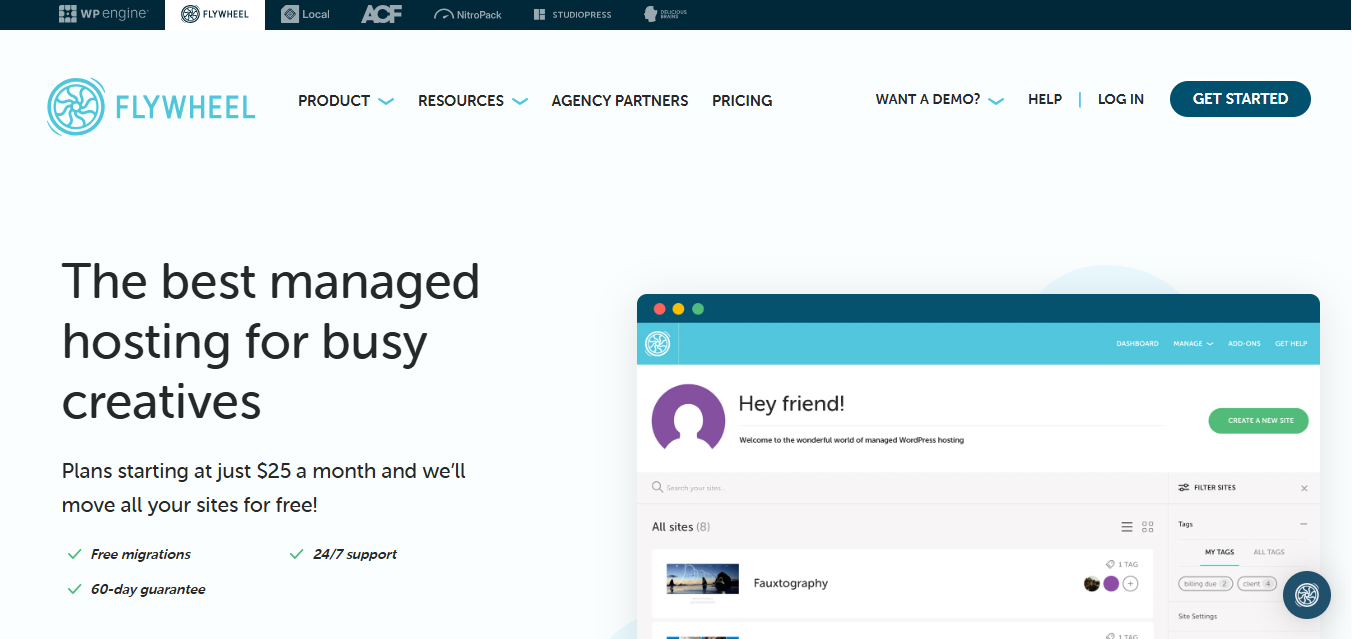Select the My Tags tab
Viewport: 1352px width, 639px height.
pyautogui.click(x=1219, y=552)
